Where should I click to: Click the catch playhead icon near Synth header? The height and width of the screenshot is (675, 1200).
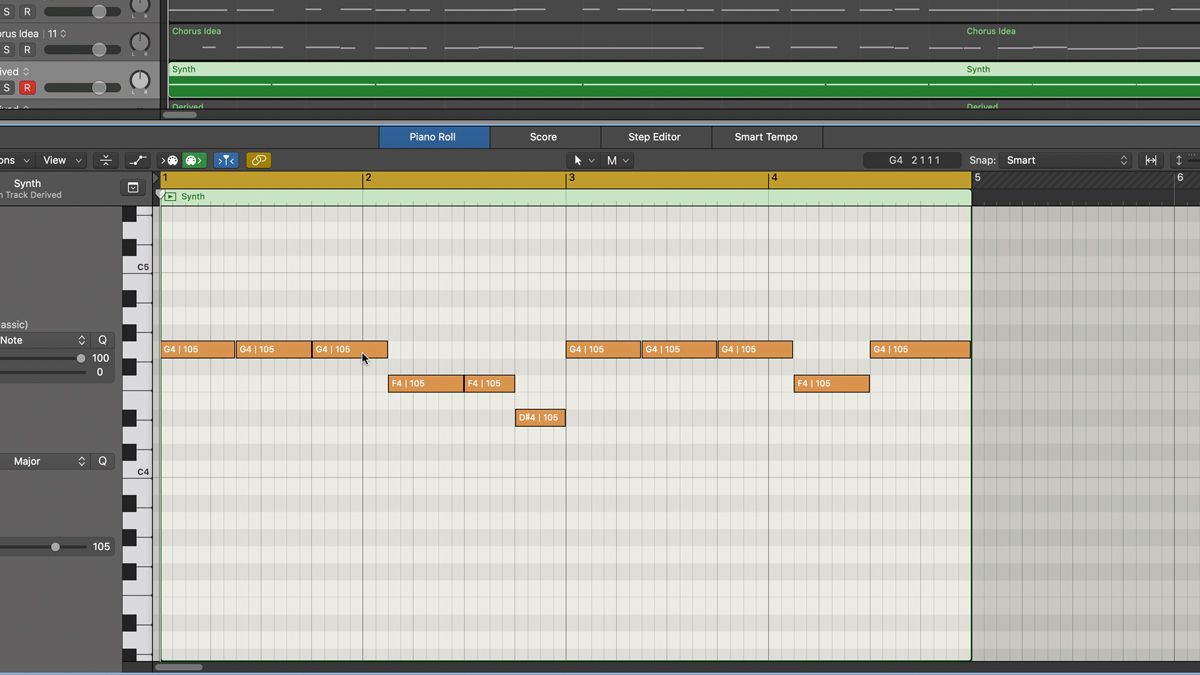169,196
